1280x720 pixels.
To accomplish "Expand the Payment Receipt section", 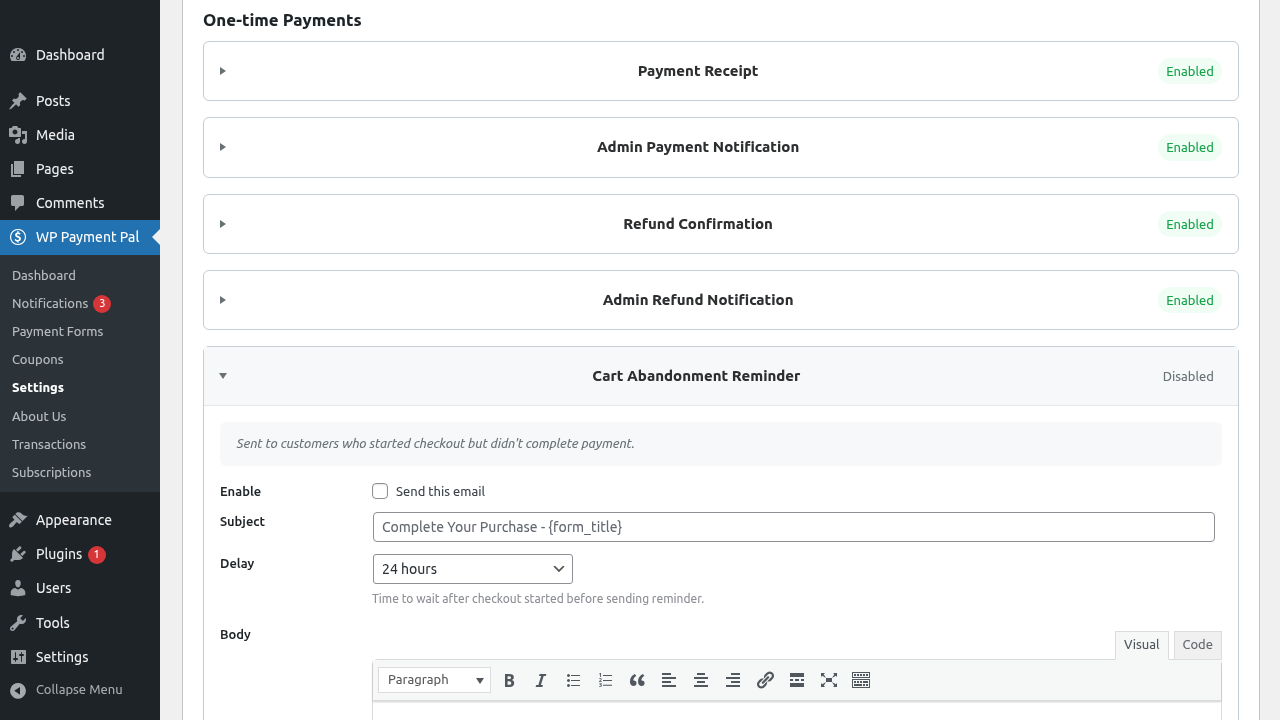I will tap(697, 71).
